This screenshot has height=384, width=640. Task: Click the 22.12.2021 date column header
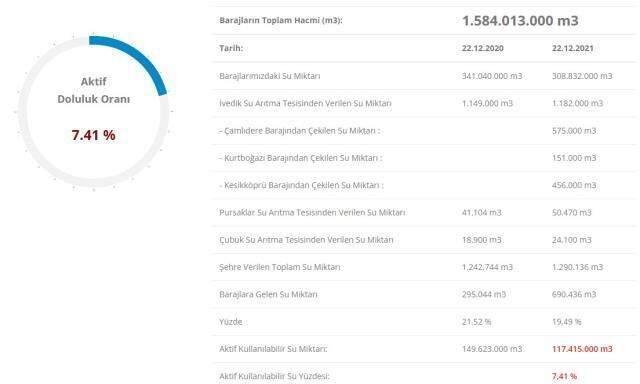[573, 48]
